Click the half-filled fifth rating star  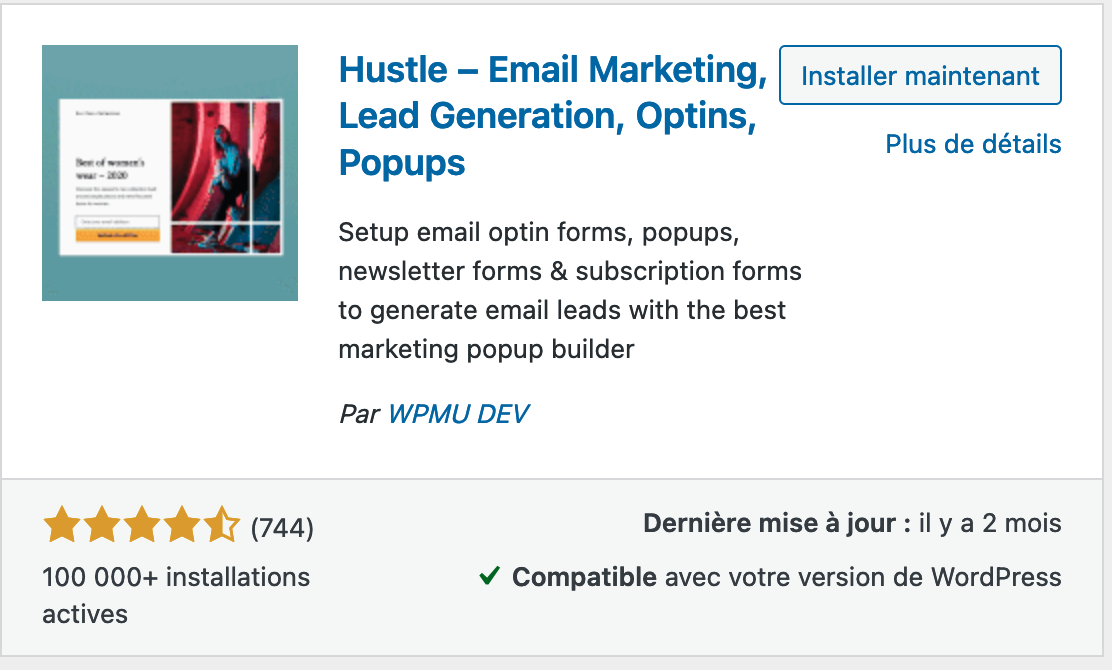[221, 525]
